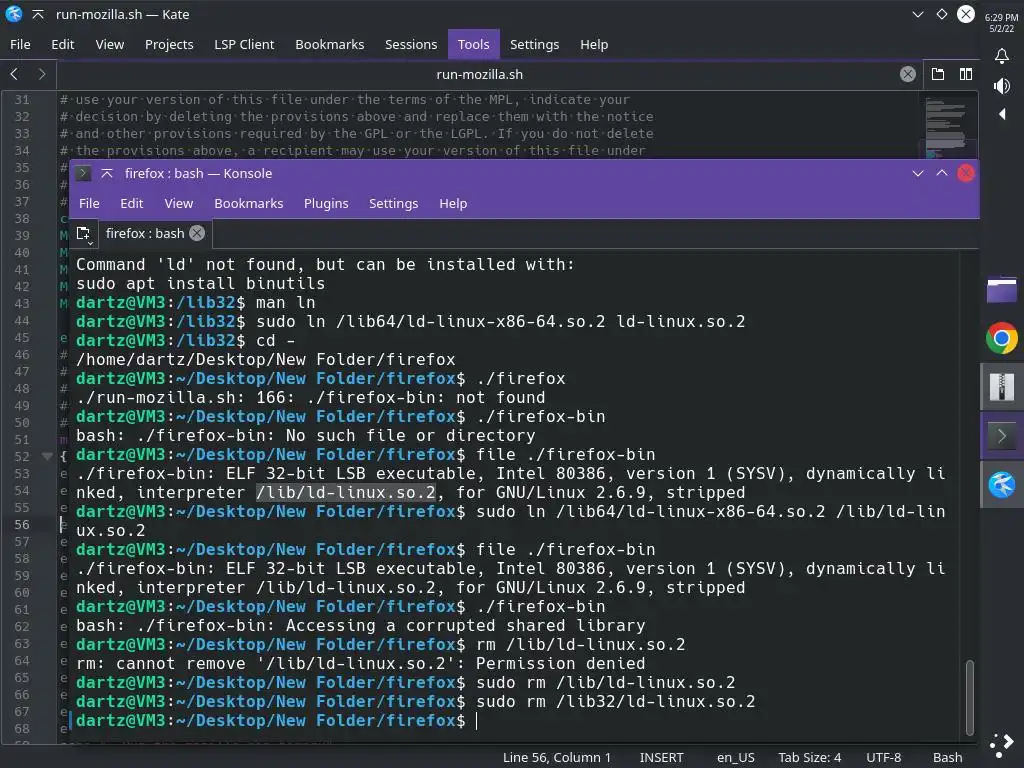This screenshot has width=1024, height=768.
Task: Toggle INSERT mode in the status bar
Action: pyautogui.click(x=661, y=757)
